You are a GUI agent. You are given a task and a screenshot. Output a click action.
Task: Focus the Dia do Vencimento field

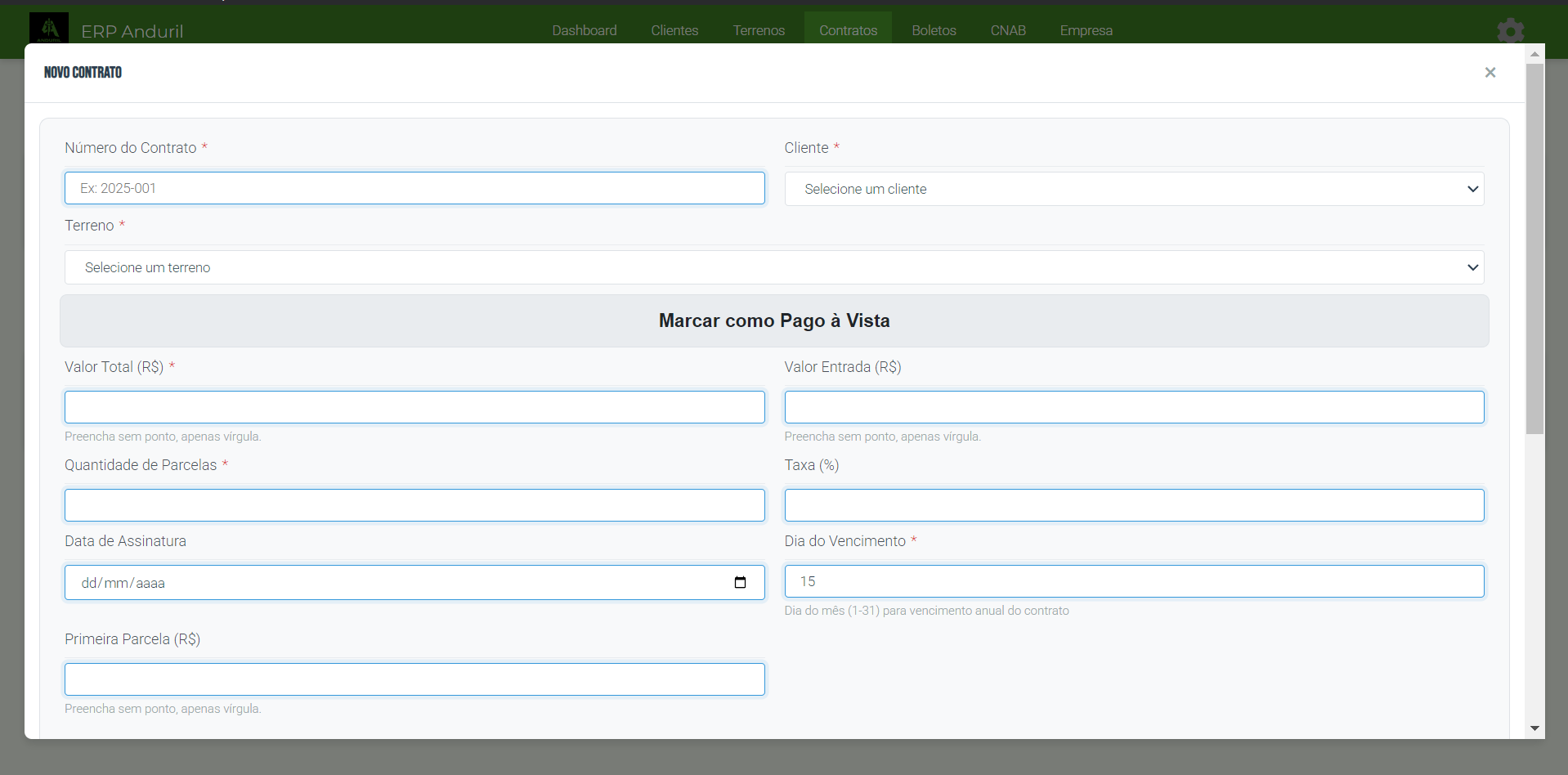(1133, 581)
